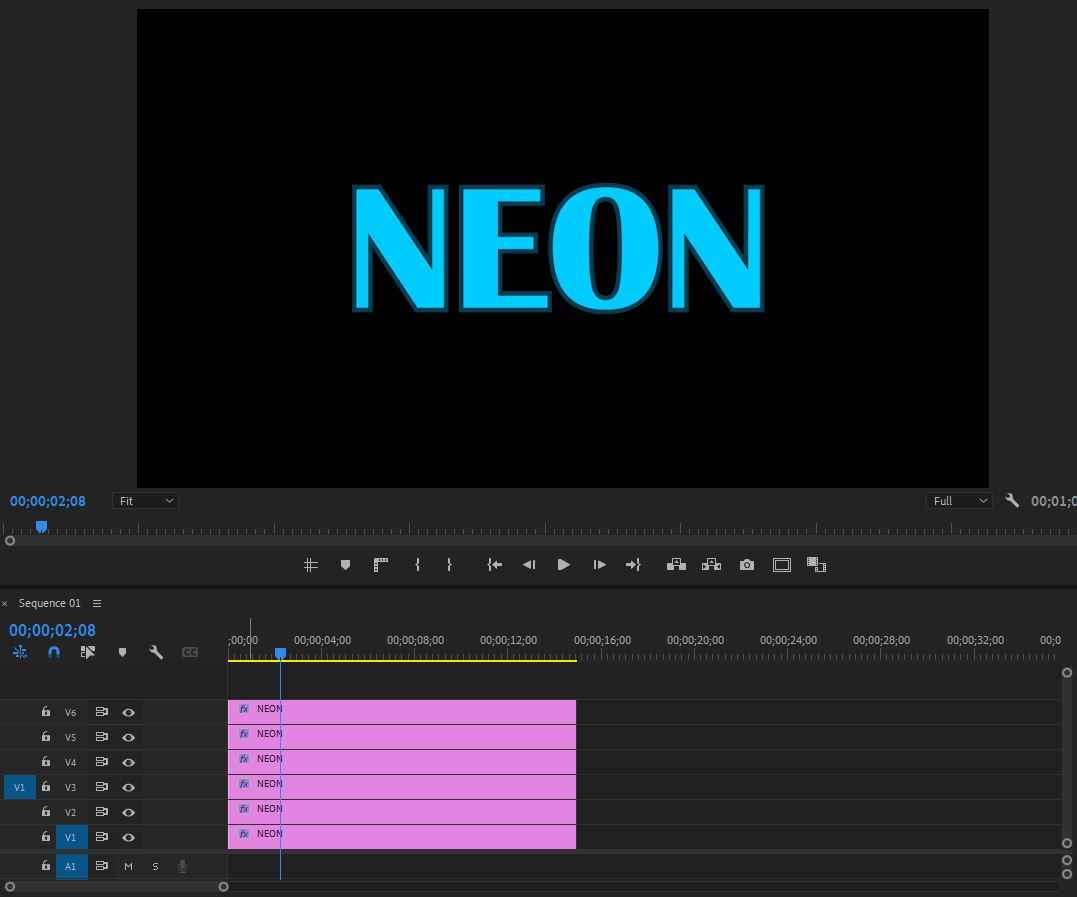1077x897 pixels.
Task: Target the V1 track header label
Action: tap(71, 837)
